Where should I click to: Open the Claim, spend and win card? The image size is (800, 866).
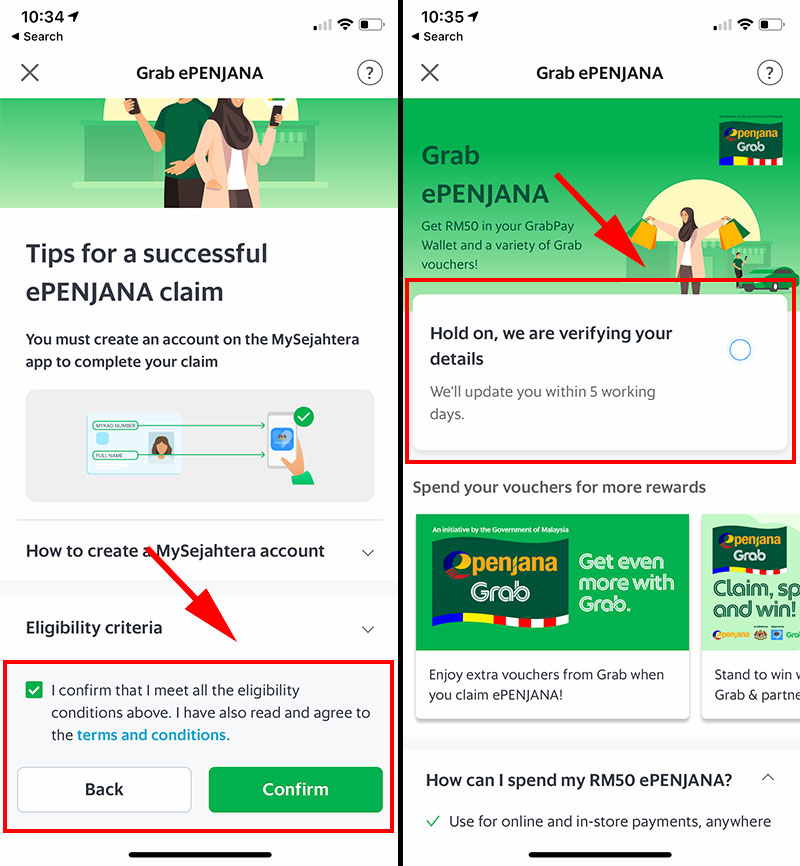(750, 616)
